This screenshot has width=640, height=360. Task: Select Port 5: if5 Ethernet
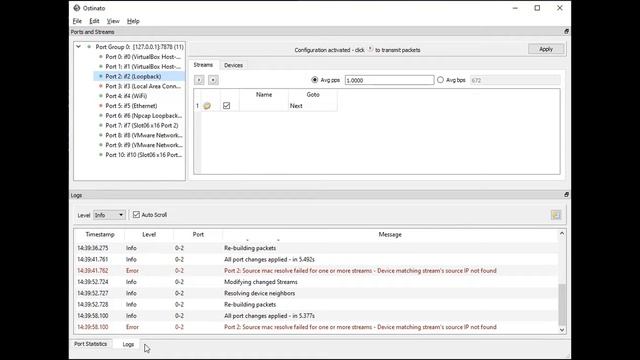131,106
